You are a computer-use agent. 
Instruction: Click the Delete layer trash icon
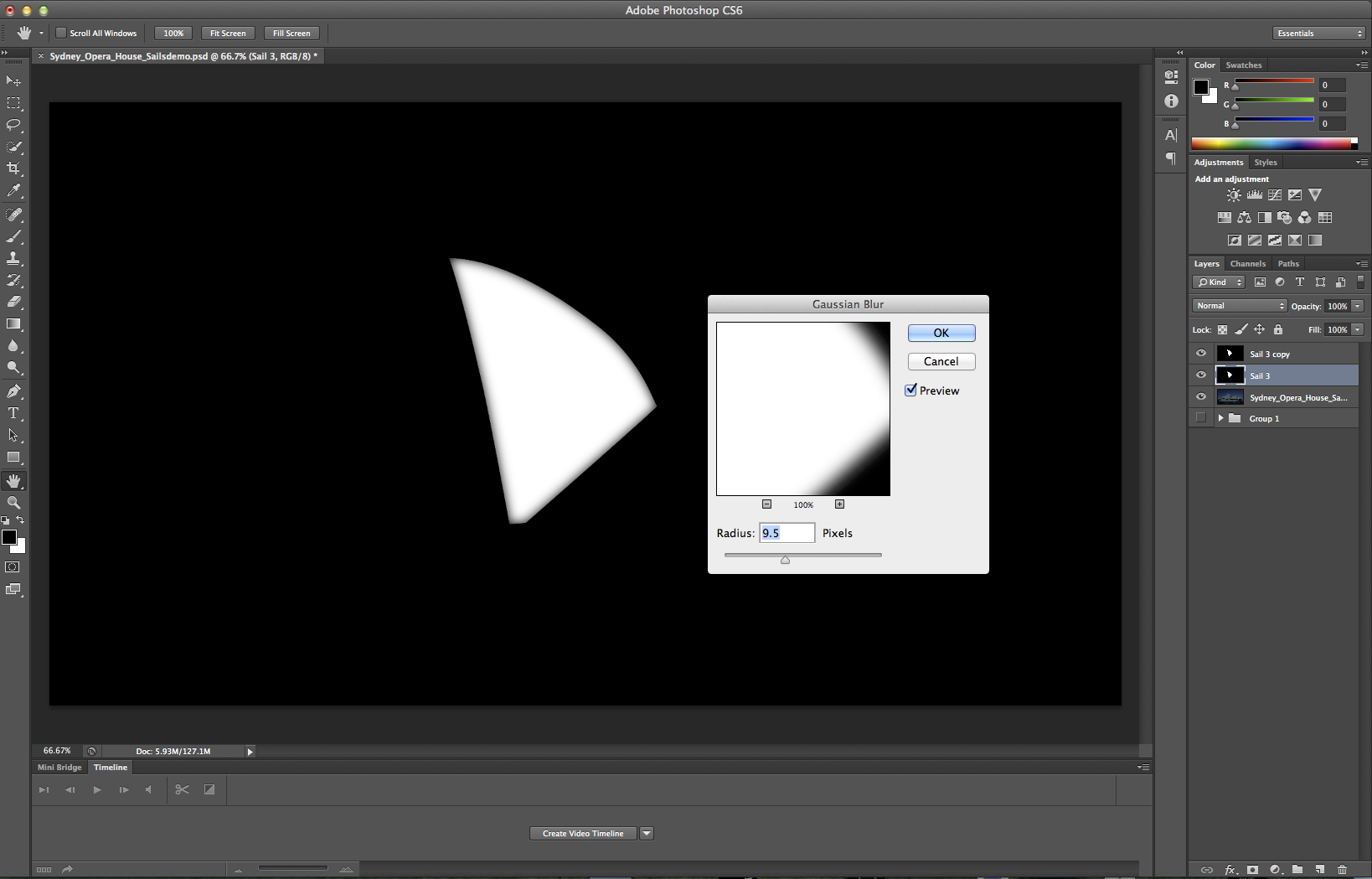point(1342,870)
